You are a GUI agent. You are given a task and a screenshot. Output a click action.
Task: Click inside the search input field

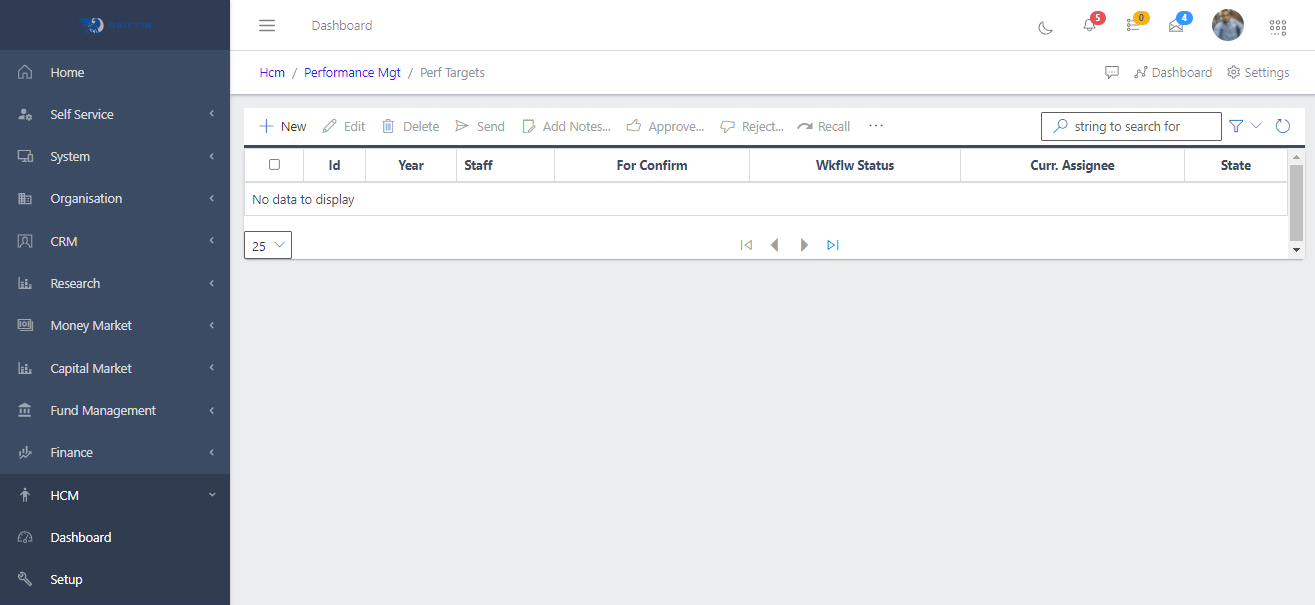point(1135,126)
